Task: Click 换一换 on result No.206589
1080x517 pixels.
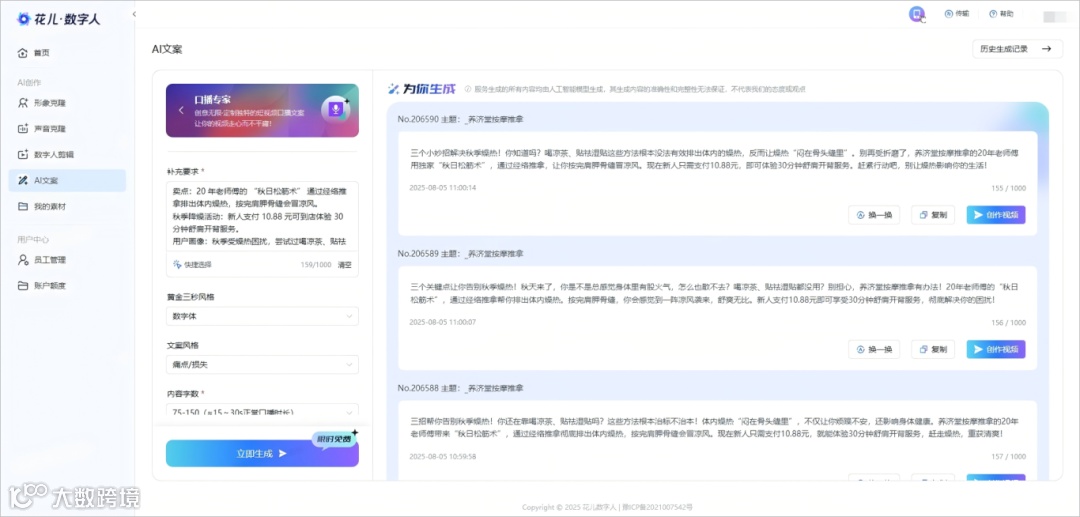Action: pyautogui.click(x=874, y=350)
